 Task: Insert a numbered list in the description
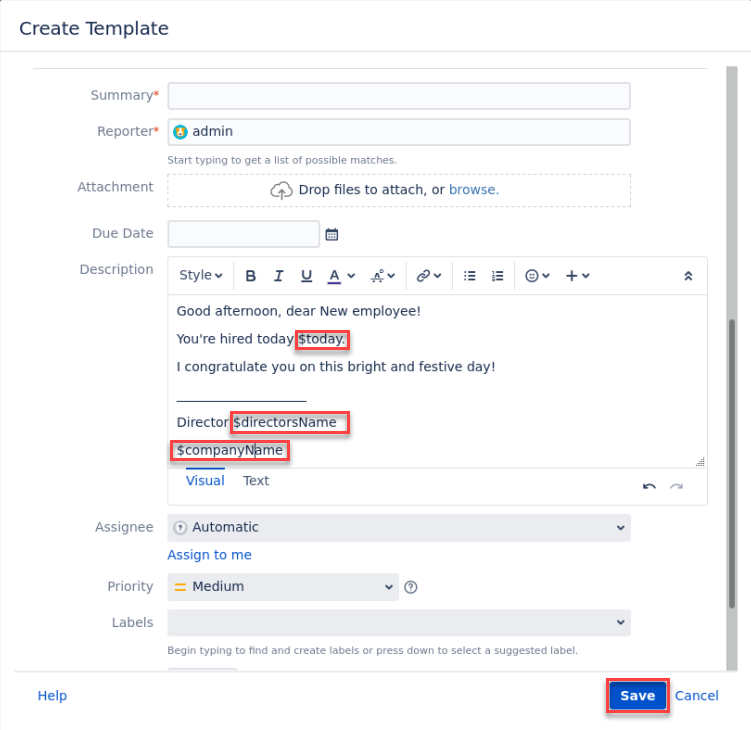[x=497, y=276]
